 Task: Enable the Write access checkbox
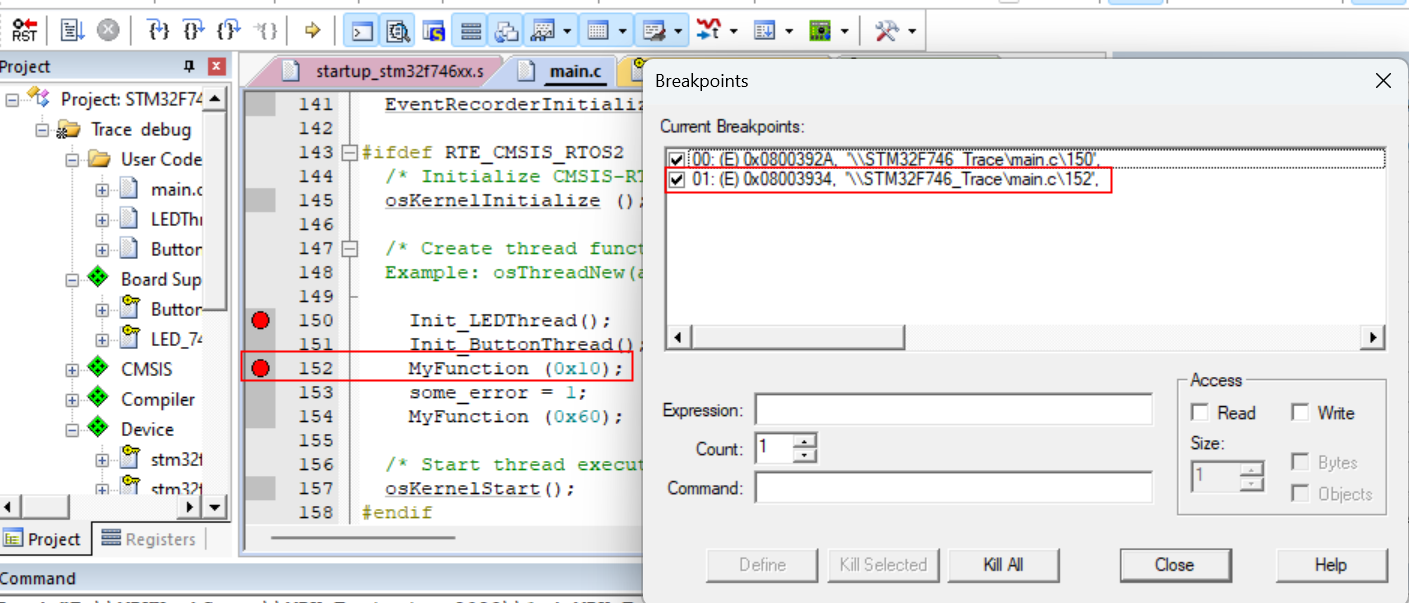click(x=1300, y=413)
